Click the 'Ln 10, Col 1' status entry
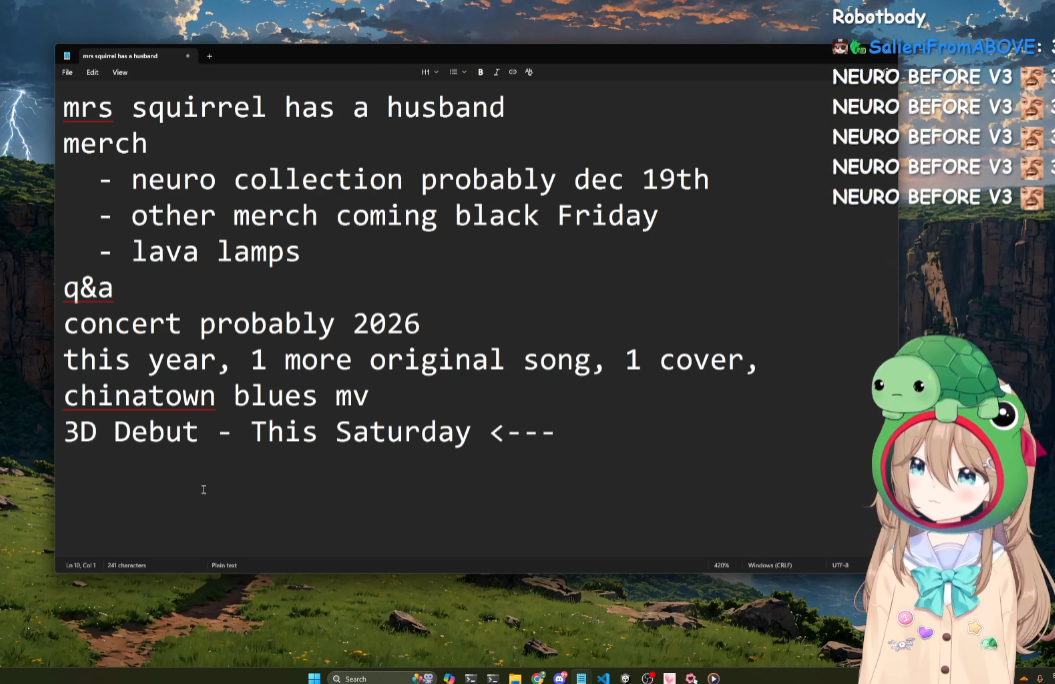The width and height of the screenshot is (1055, 684). click(81, 566)
